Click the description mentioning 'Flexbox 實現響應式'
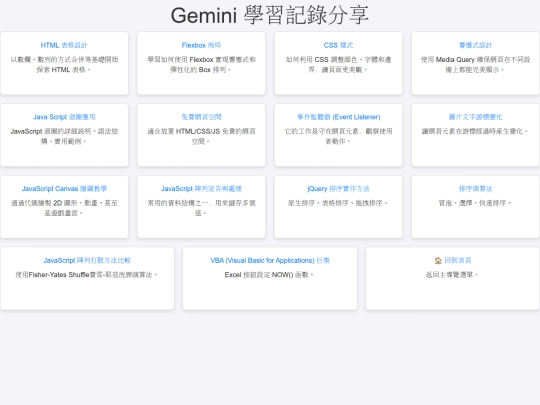540x405 pixels. click(x=201, y=64)
